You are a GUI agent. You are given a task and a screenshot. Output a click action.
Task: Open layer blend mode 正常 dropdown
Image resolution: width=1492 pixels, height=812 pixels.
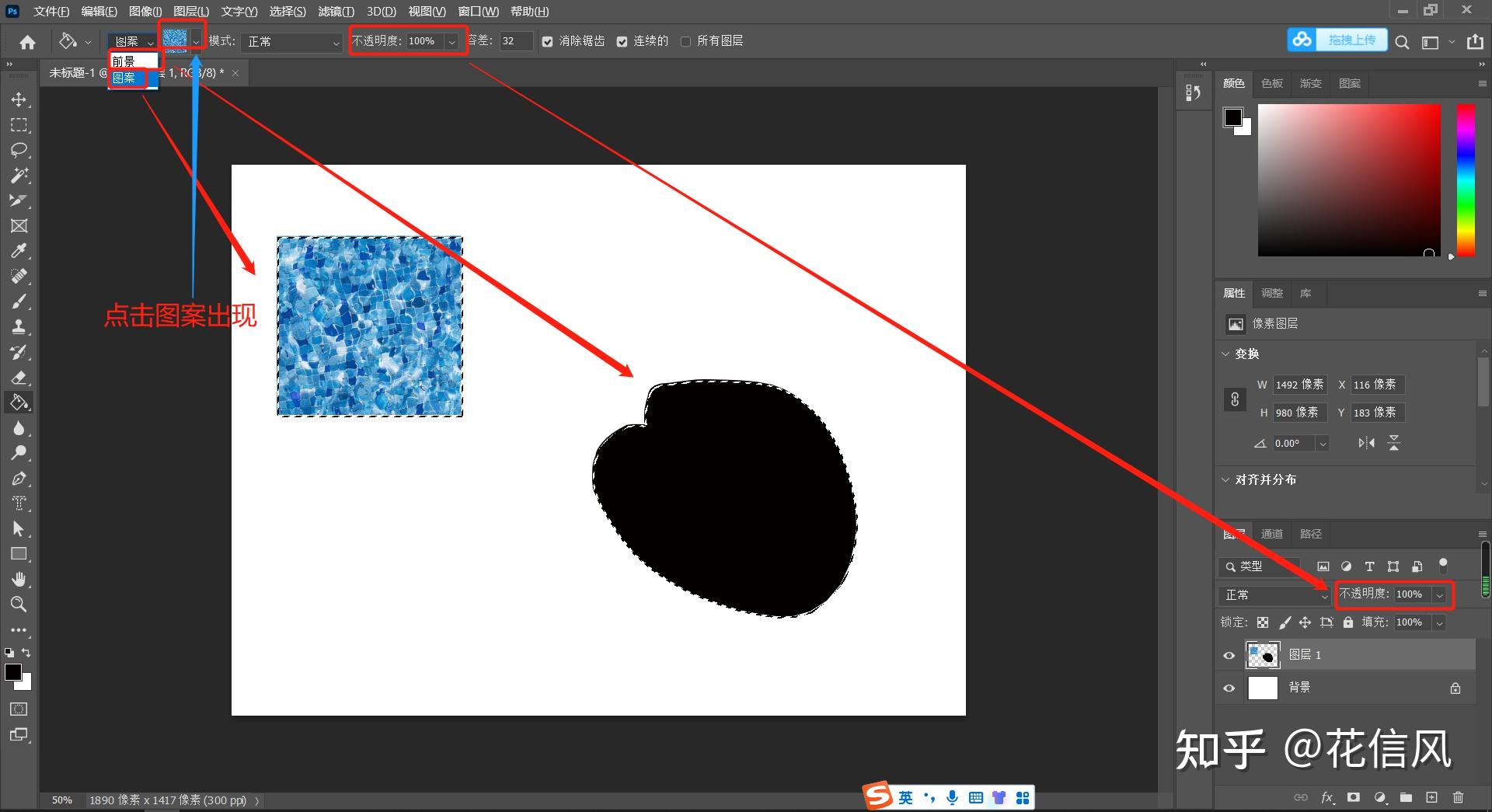tap(1274, 595)
